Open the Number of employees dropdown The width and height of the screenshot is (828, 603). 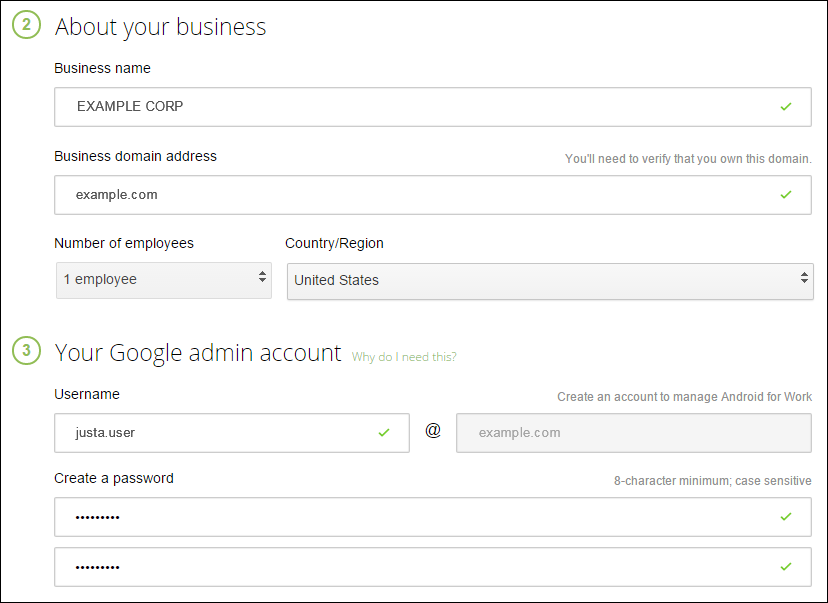click(163, 280)
